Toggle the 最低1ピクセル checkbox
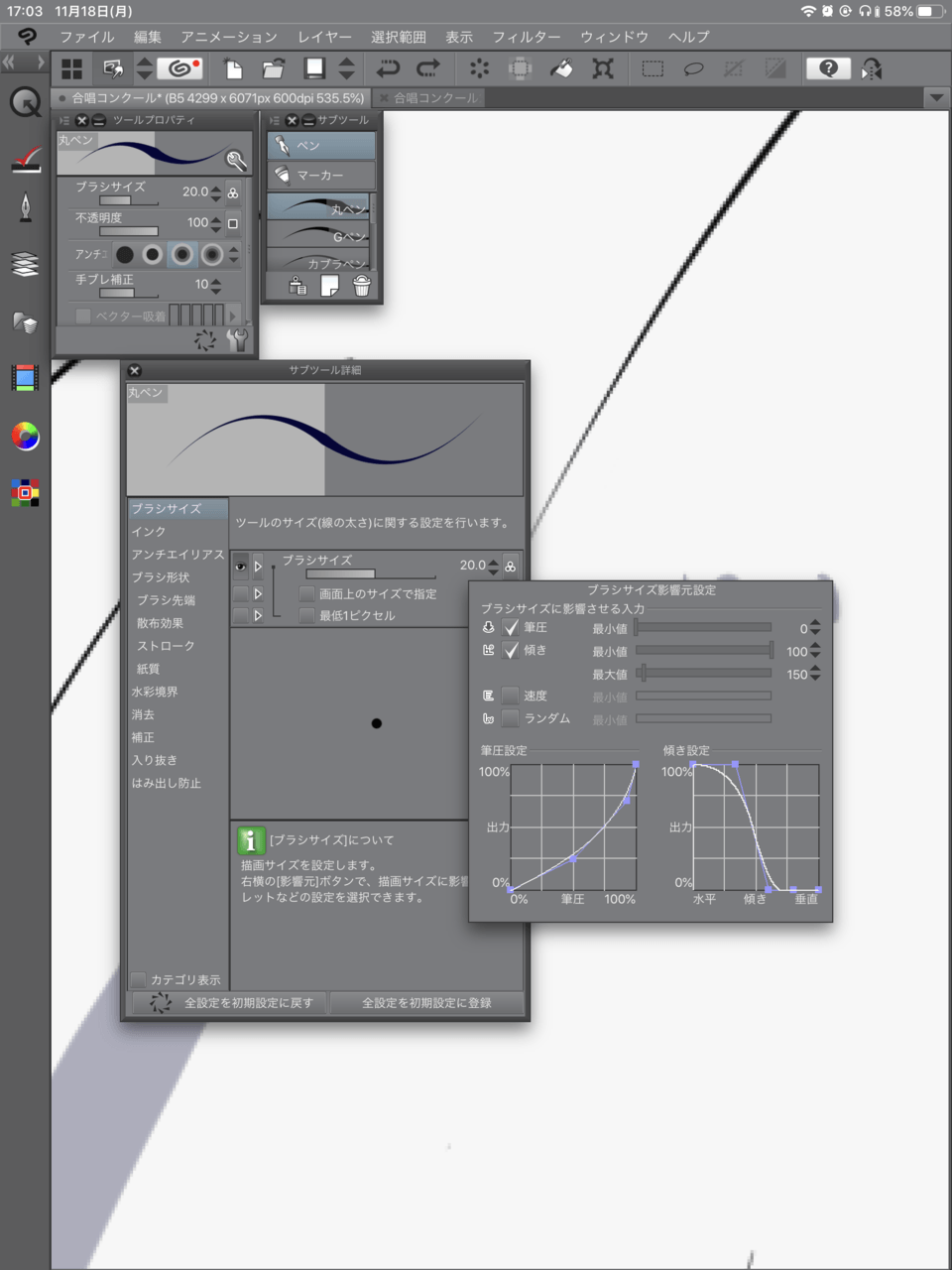952x1270 pixels. (x=307, y=615)
